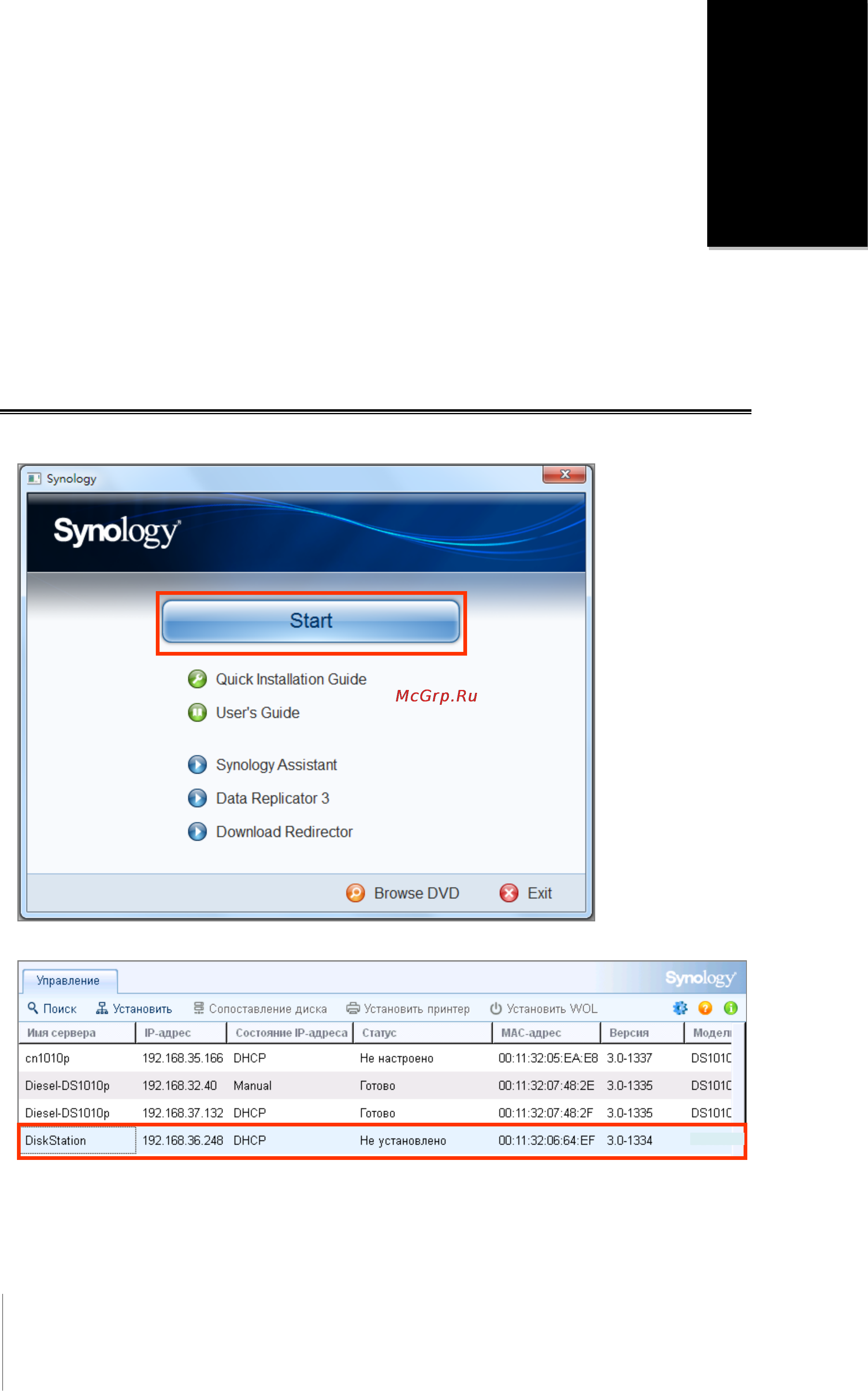868x1391 pixels.
Task: Click IP address 192.168.35.166
Action: (x=183, y=1058)
